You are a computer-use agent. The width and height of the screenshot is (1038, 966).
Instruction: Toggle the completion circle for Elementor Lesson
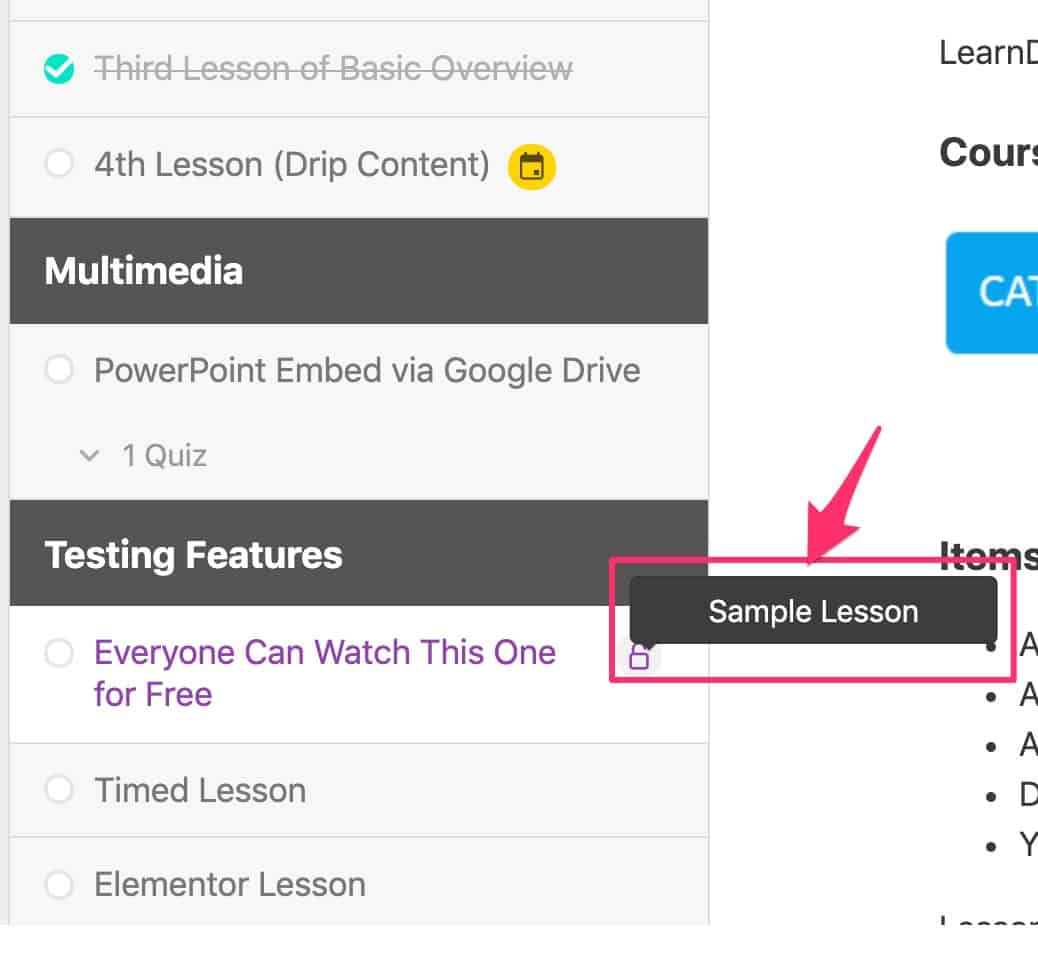(x=58, y=884)
